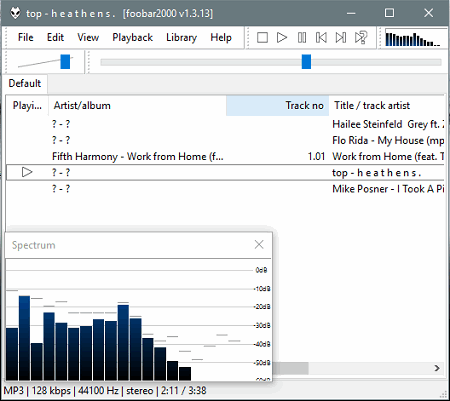This screenshot has width=450, height=401.
Task: Pause the current track
Action: [302, 37]
